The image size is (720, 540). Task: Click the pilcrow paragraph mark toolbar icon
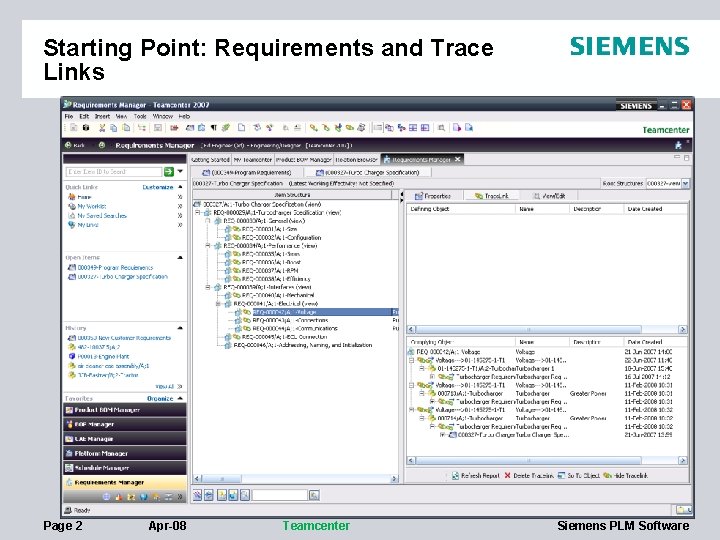point(214,128)
